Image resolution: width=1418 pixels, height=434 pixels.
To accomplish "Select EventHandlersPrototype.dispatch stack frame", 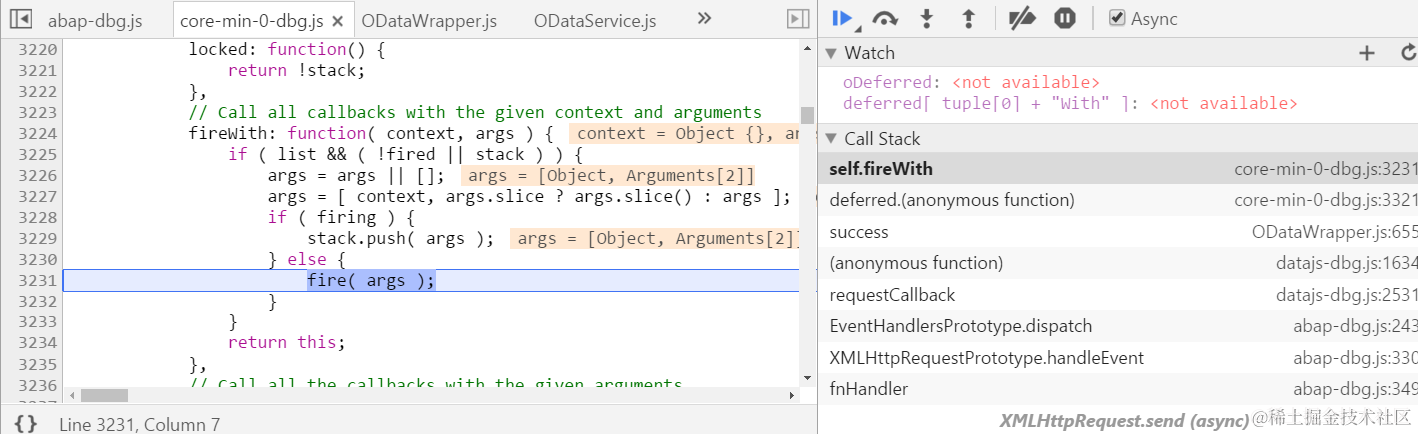I will tap(1118, 326).
